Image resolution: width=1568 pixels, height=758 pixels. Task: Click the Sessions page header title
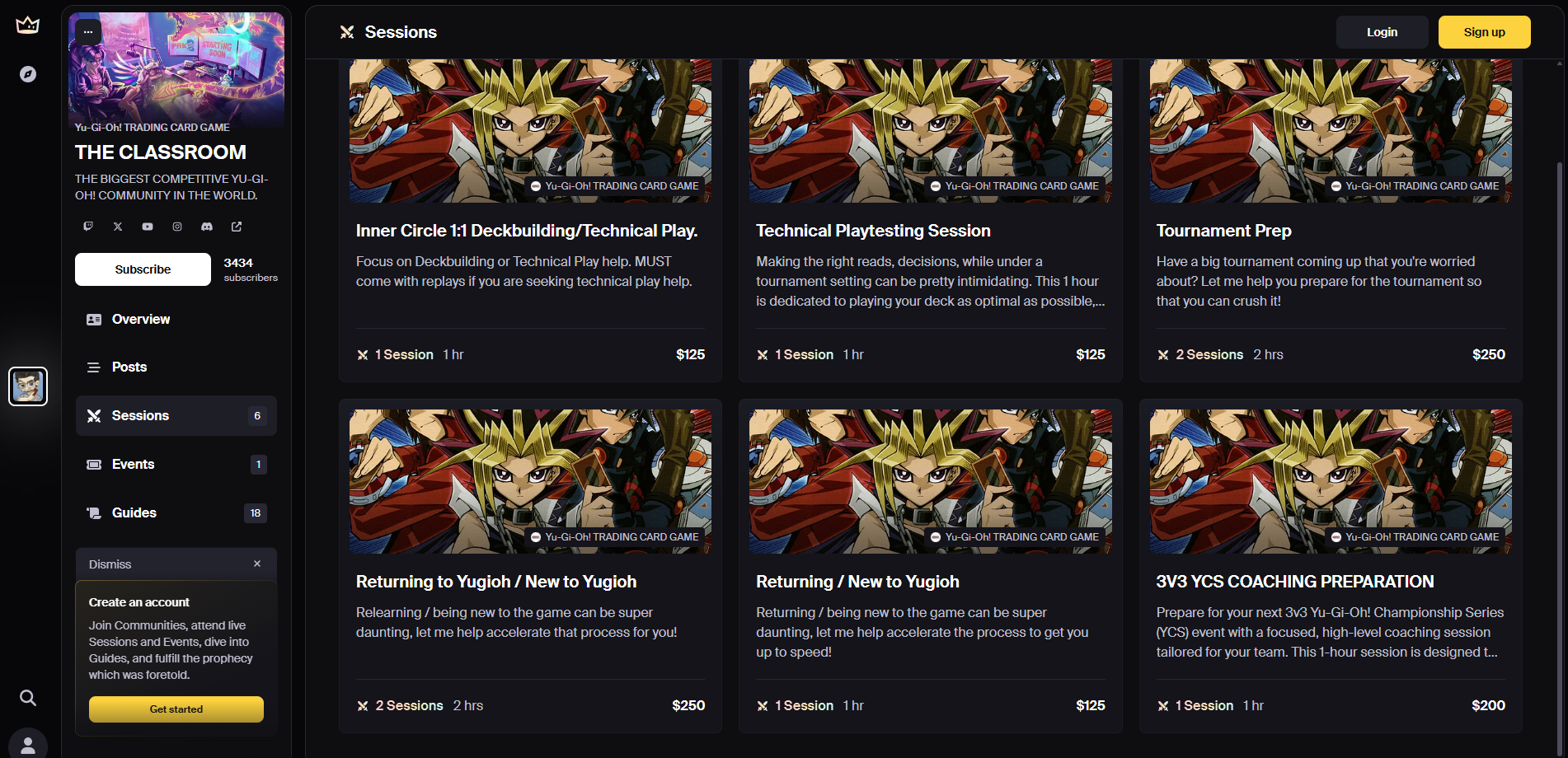coord(401,32)
